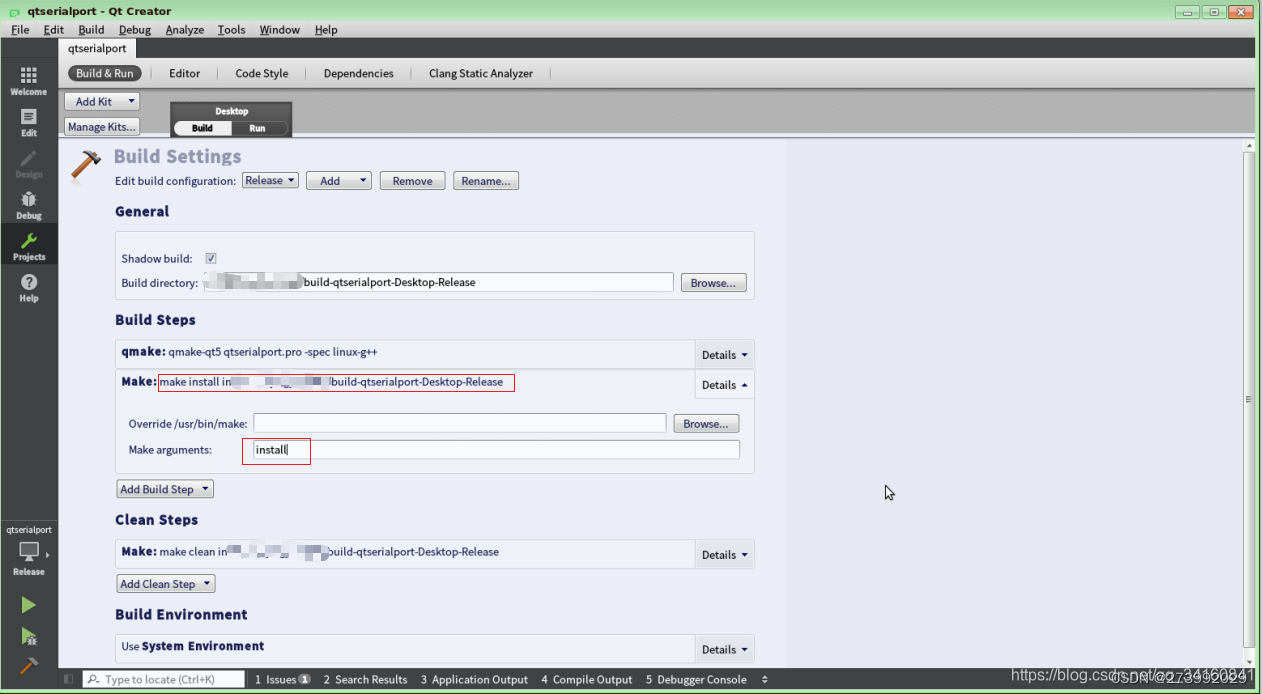Expand Build Environment Details
The width and height of the screenshot is (1263, 694).
click(x=725, y=649)
